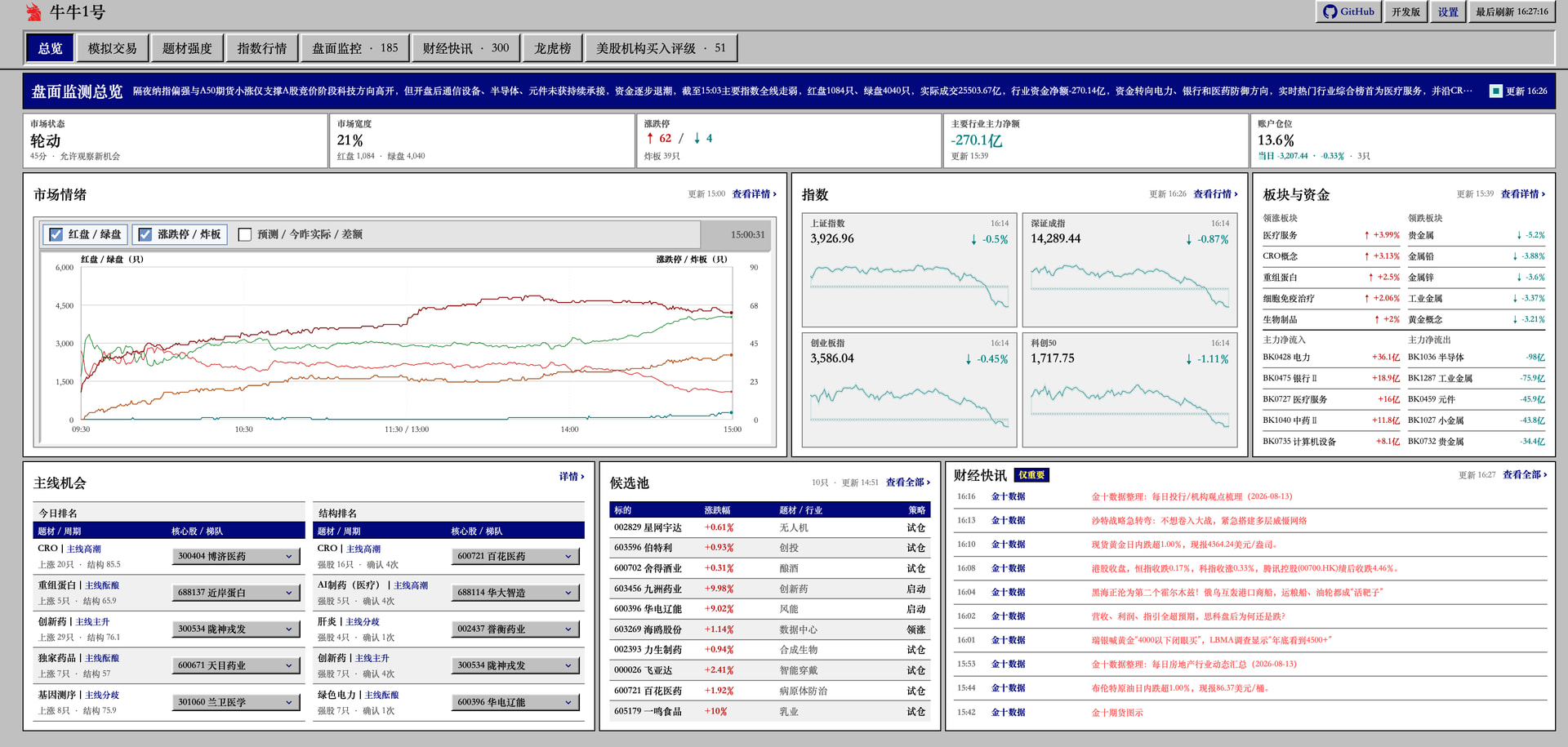Viewport: 1568px width, 747px height.
Task: Uncheck the 红盘 / 绿盘 checkbox
Action: pos(56,234)
